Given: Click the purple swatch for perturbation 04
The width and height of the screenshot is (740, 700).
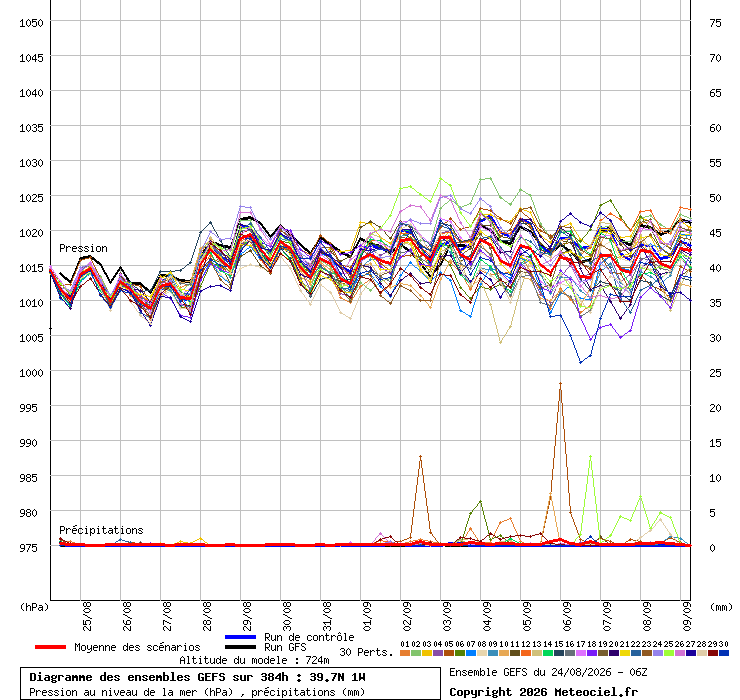Looking at the screenshot, I should point(438,653).
